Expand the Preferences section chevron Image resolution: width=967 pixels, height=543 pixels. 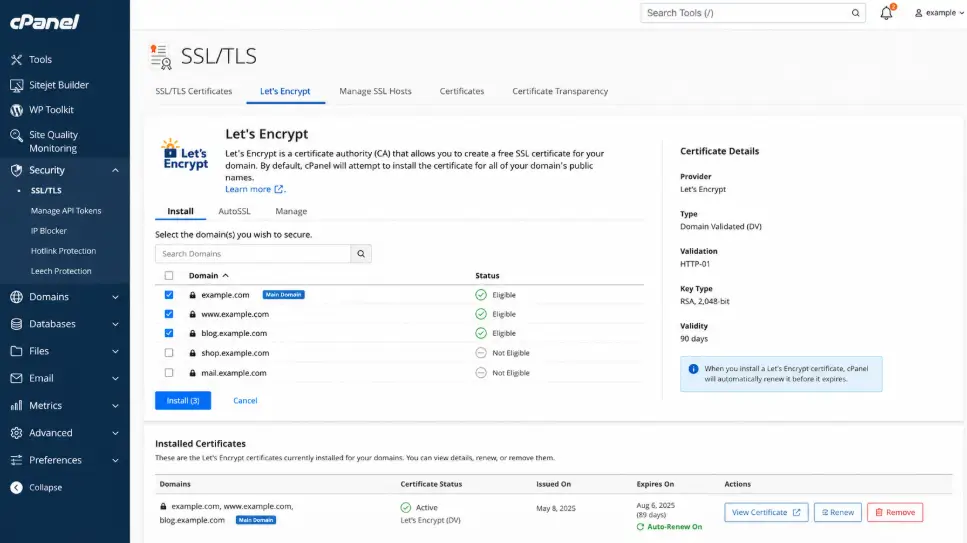tap(115, 460)
